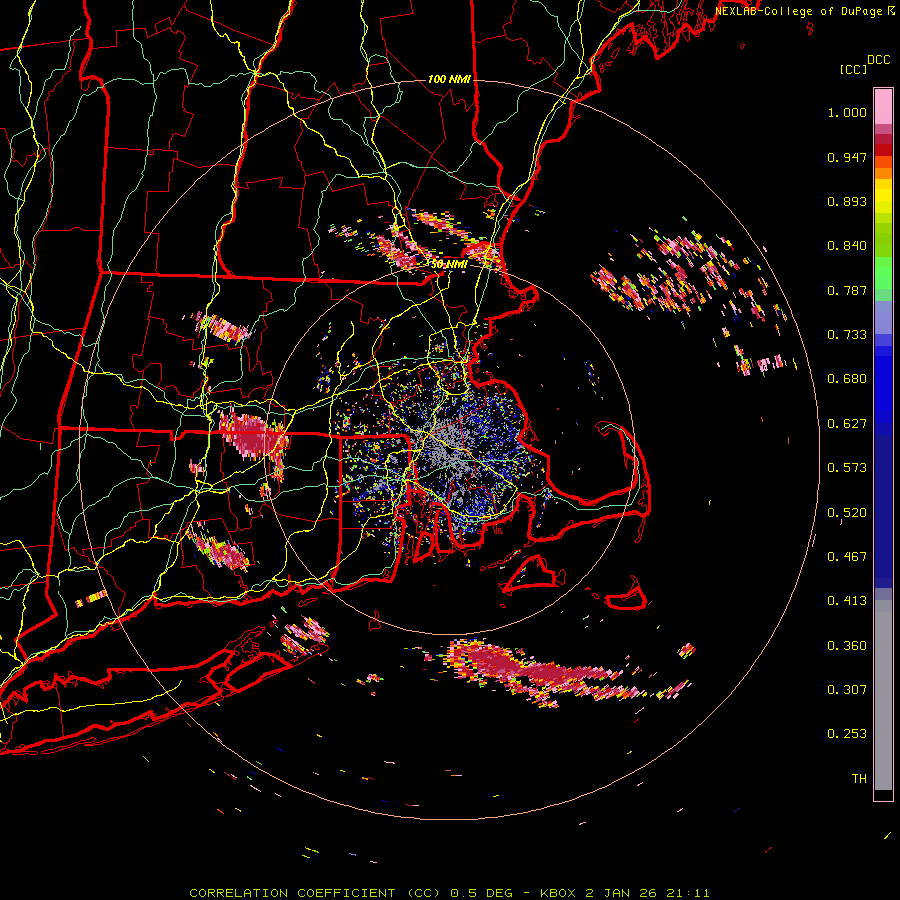Click the [CC] units label
The width and height of the screenshot is (900, 900).
tap(853, 69)
